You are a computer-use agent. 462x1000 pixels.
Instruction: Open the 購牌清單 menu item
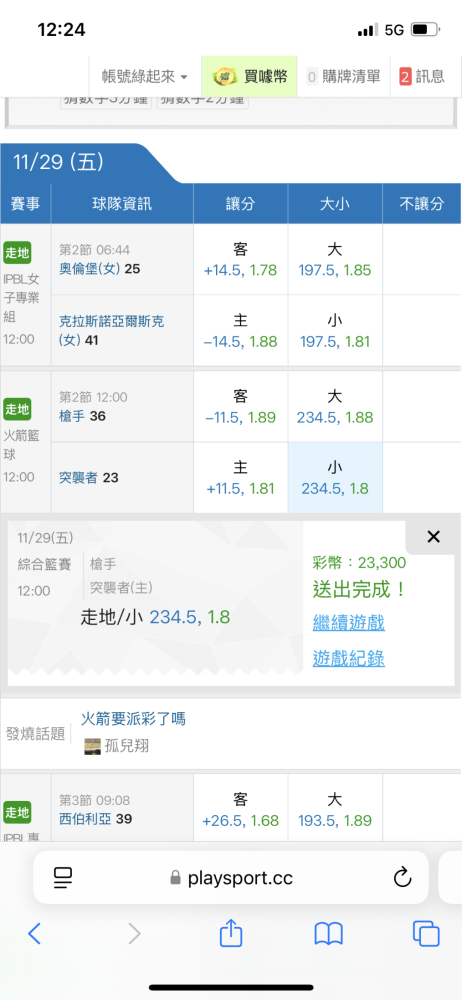click(343, 77)
